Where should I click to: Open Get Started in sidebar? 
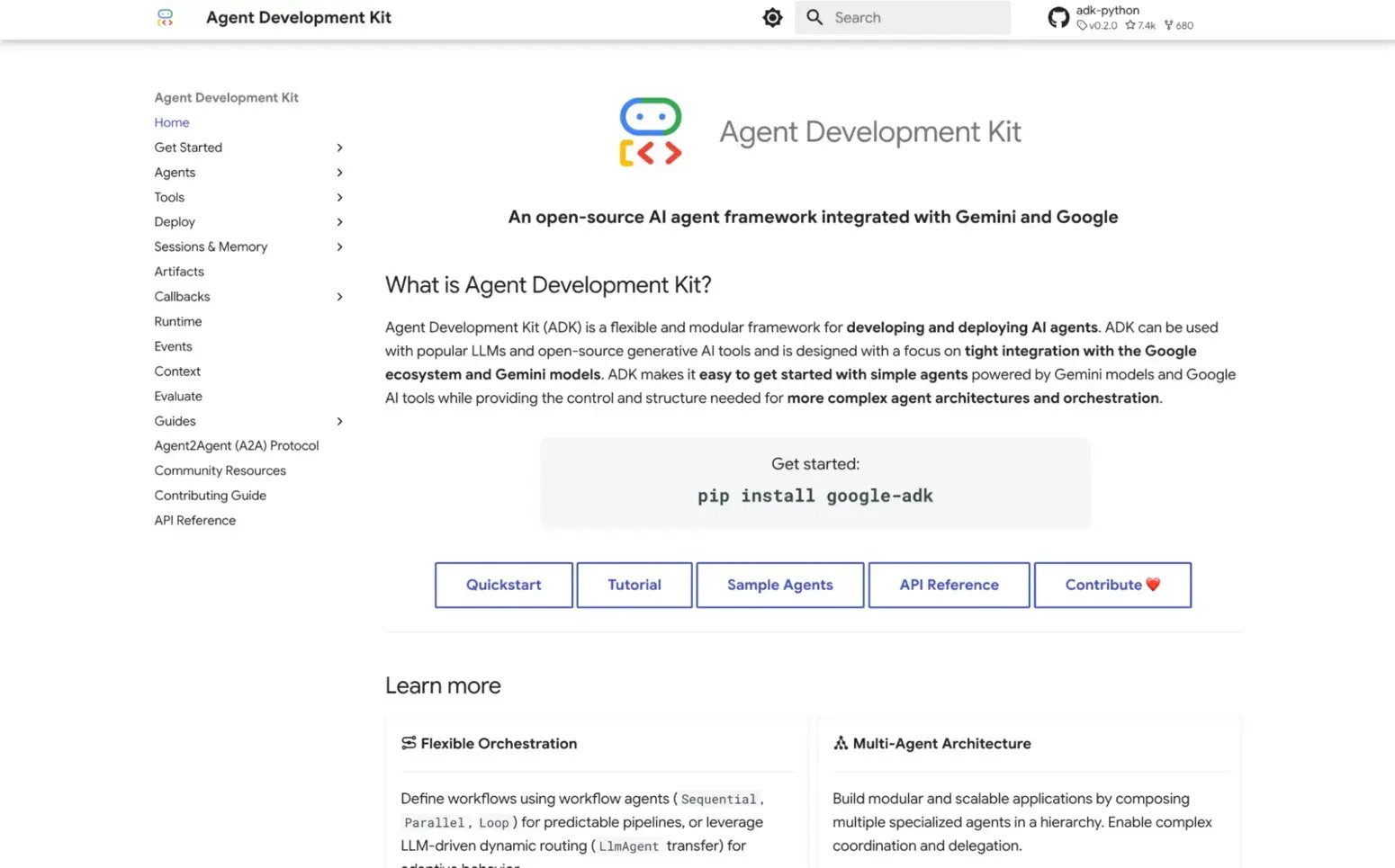click(x=188, y=148)
